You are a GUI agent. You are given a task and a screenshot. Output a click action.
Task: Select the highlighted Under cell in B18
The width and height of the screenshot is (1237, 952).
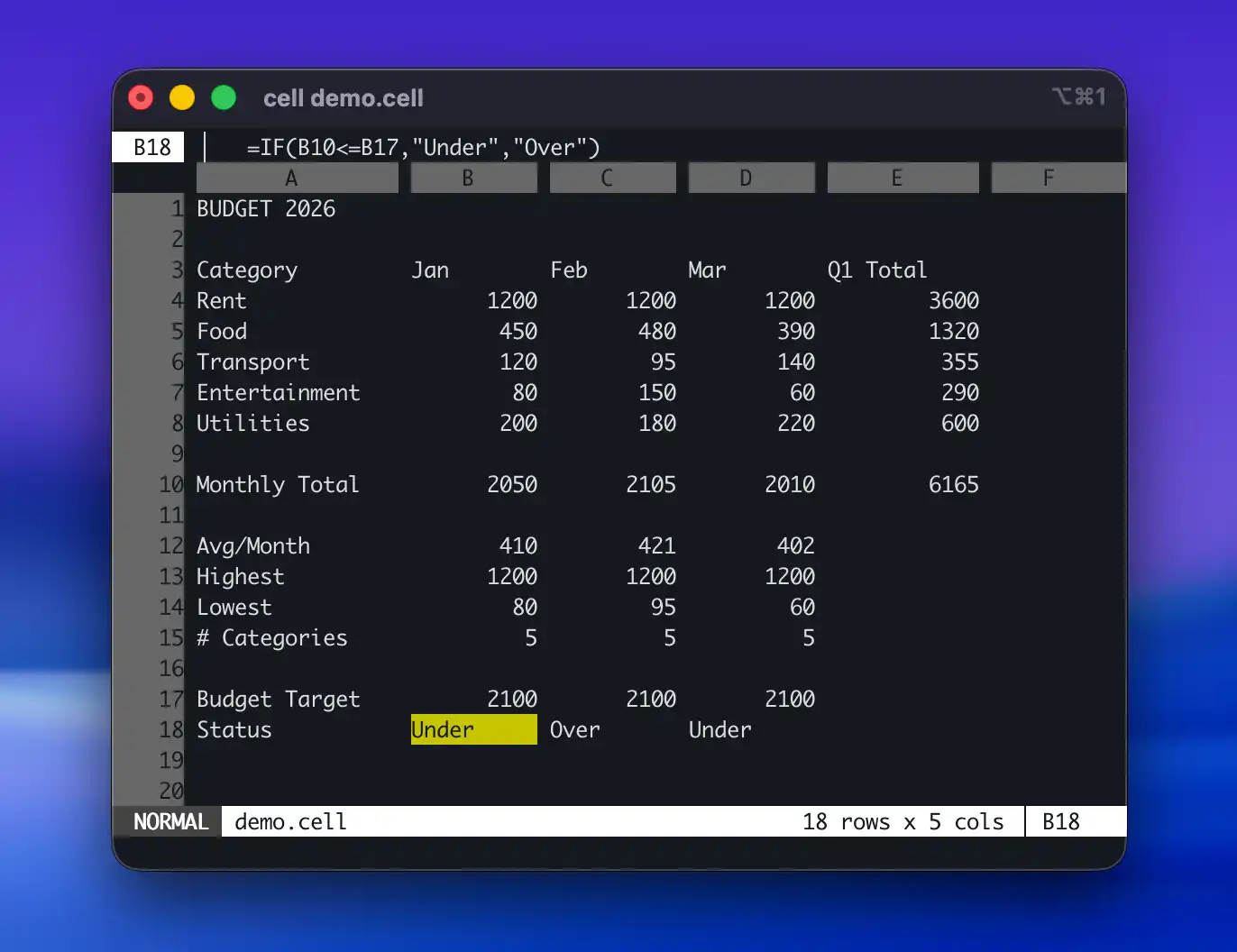pos(473,729)
